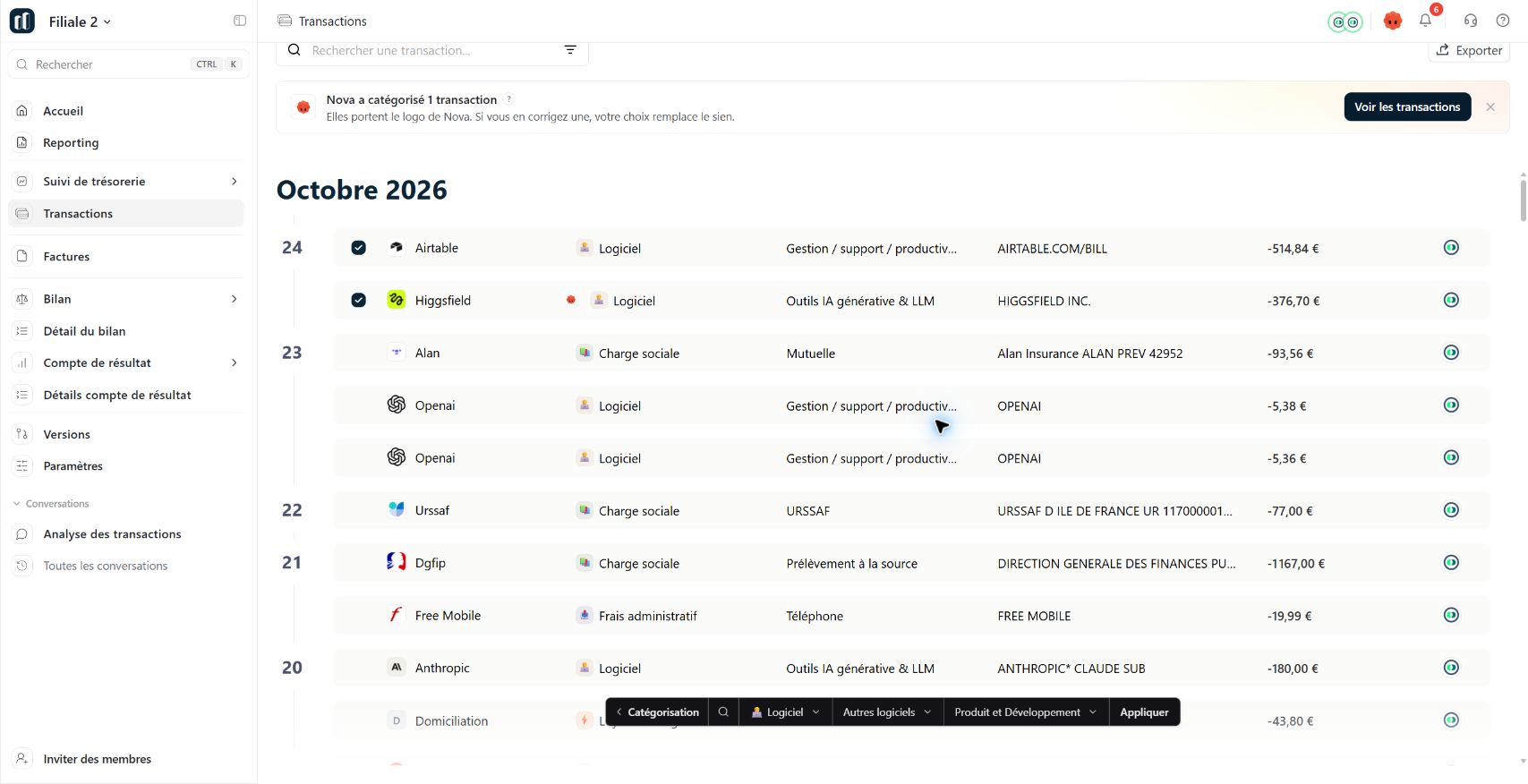
Task: Click the green status icon on Airtable row
Action: click(1451, 247)
